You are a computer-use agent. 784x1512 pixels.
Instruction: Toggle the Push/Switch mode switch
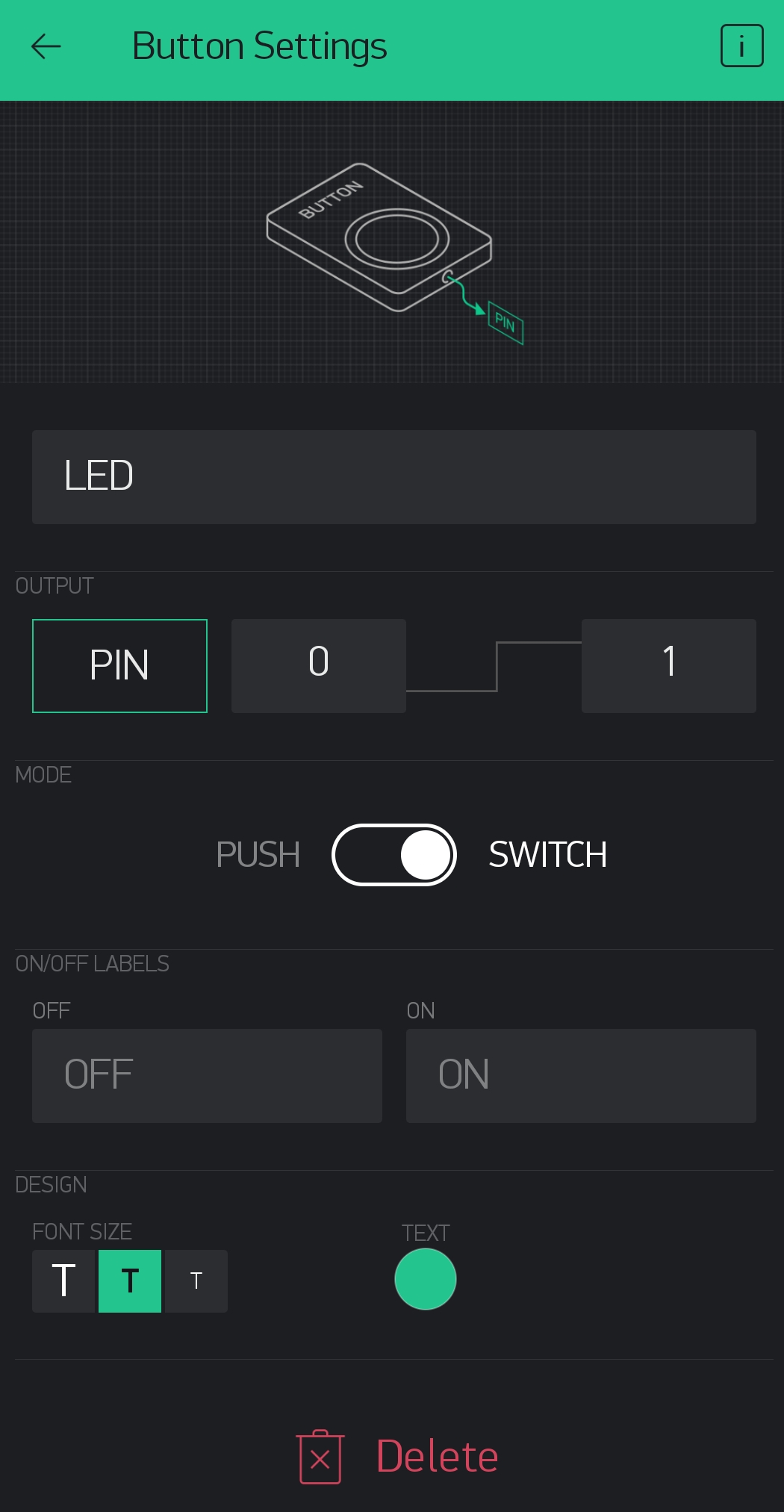click(x=394, y=855)
